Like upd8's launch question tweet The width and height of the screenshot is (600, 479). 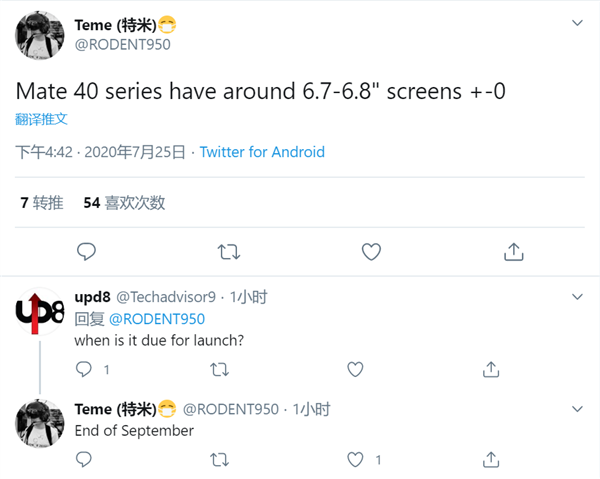point(355,369)
